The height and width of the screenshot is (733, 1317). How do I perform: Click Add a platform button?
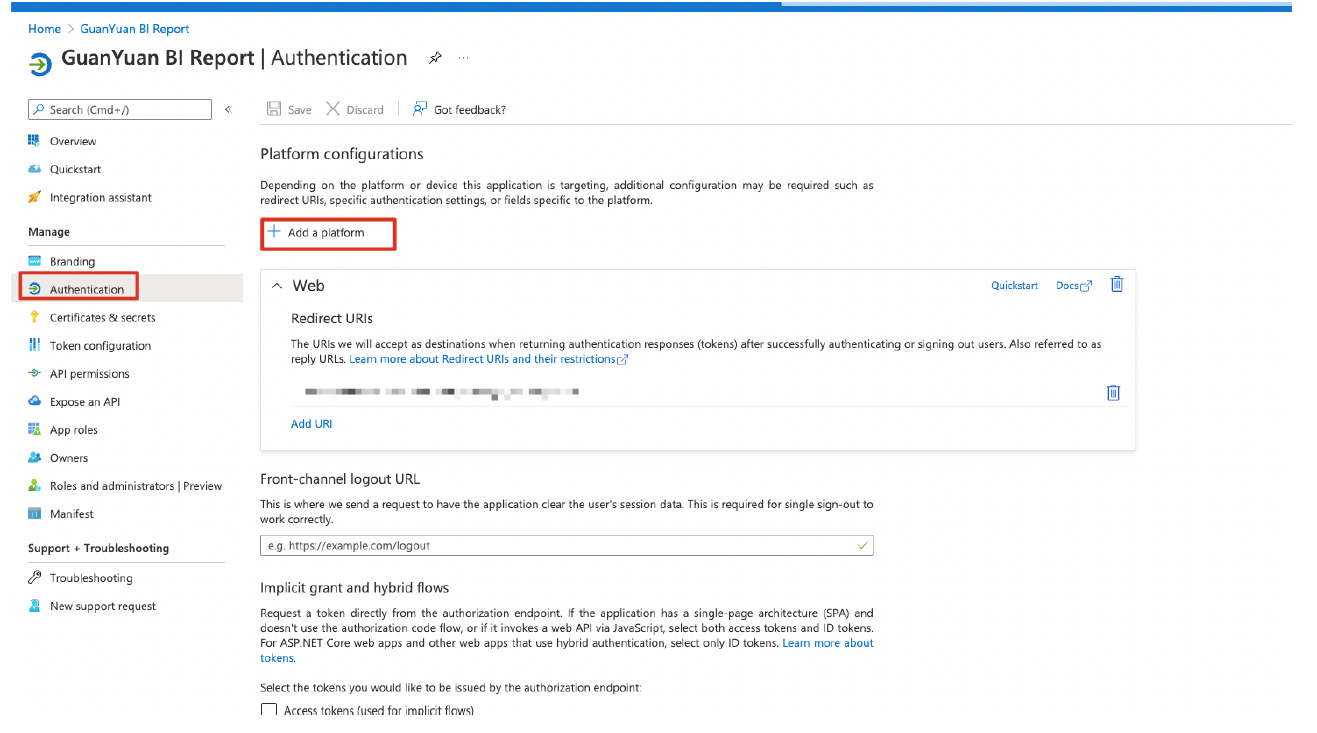click(x=328, y=233)
